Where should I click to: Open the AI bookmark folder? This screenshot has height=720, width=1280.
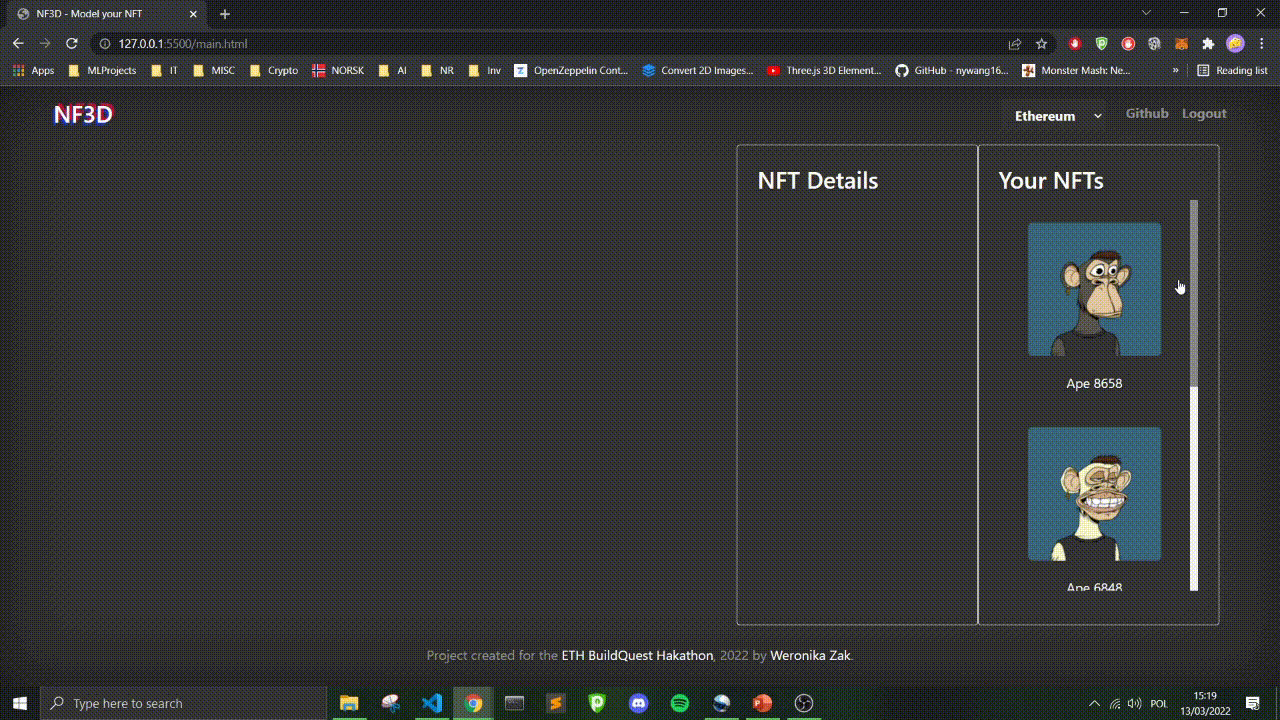[392, 71]
